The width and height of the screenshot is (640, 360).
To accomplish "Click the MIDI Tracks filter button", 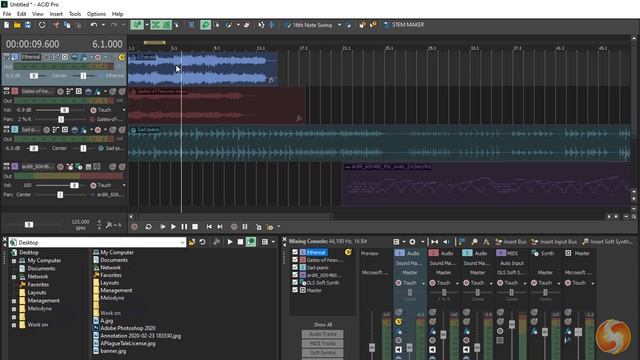I will tap(322, 343).
